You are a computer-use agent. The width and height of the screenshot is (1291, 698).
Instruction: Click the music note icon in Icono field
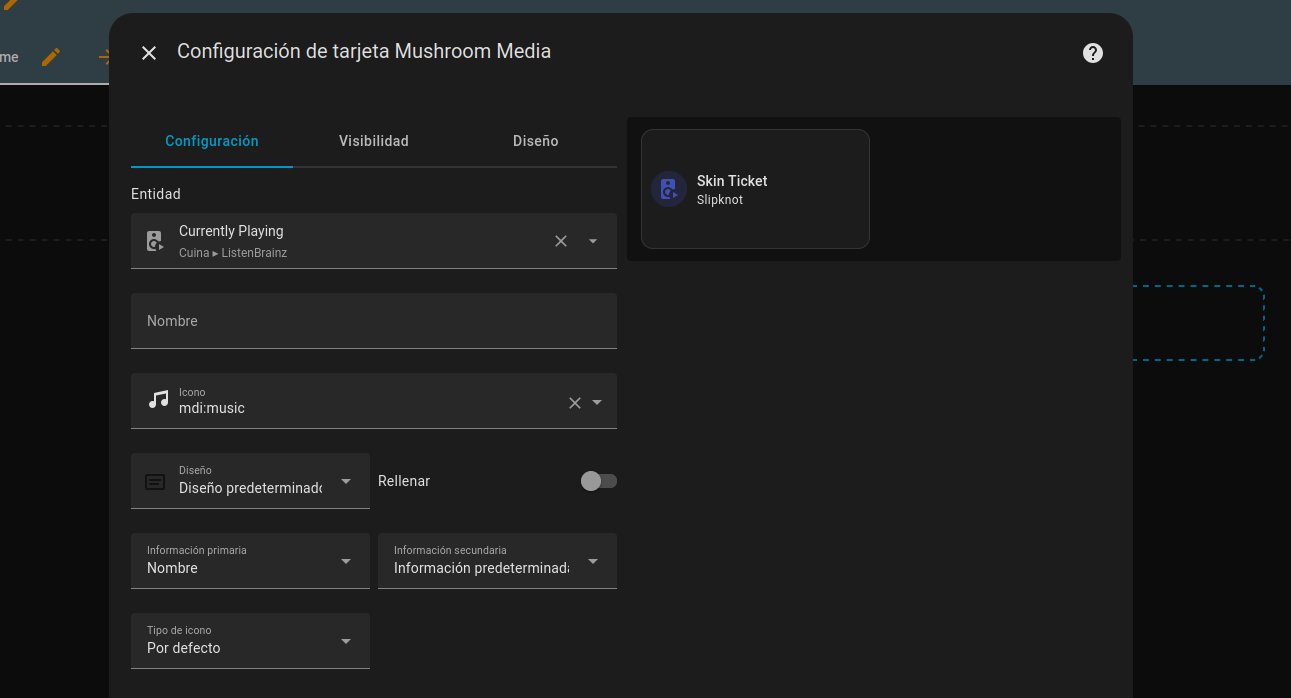click(x=158, y=400)
